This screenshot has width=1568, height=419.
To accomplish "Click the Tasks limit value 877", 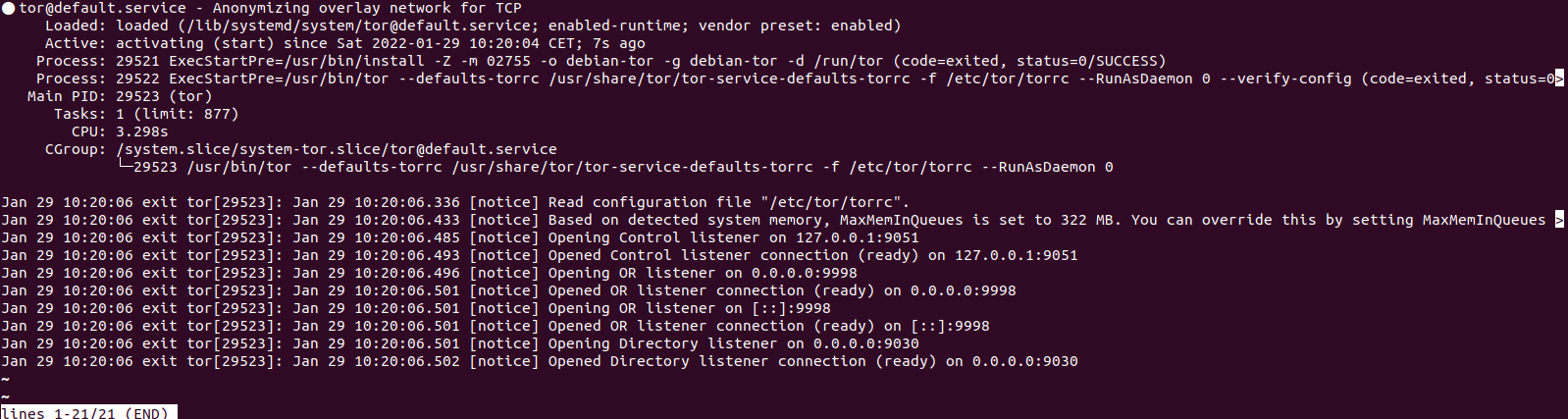I will click(x=217, y=114).
